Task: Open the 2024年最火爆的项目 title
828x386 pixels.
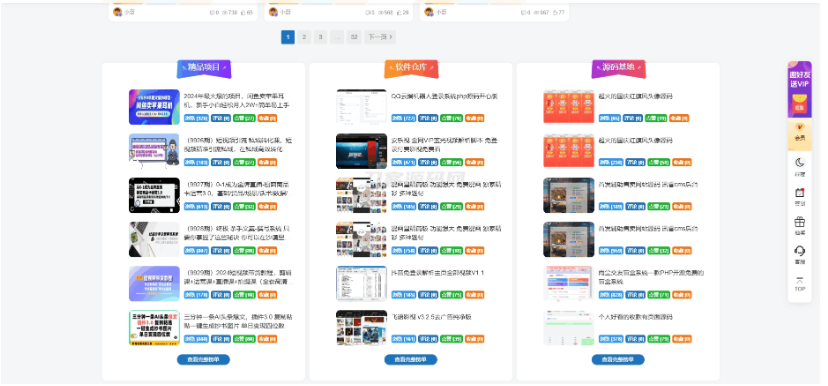Action: point(237,100)
